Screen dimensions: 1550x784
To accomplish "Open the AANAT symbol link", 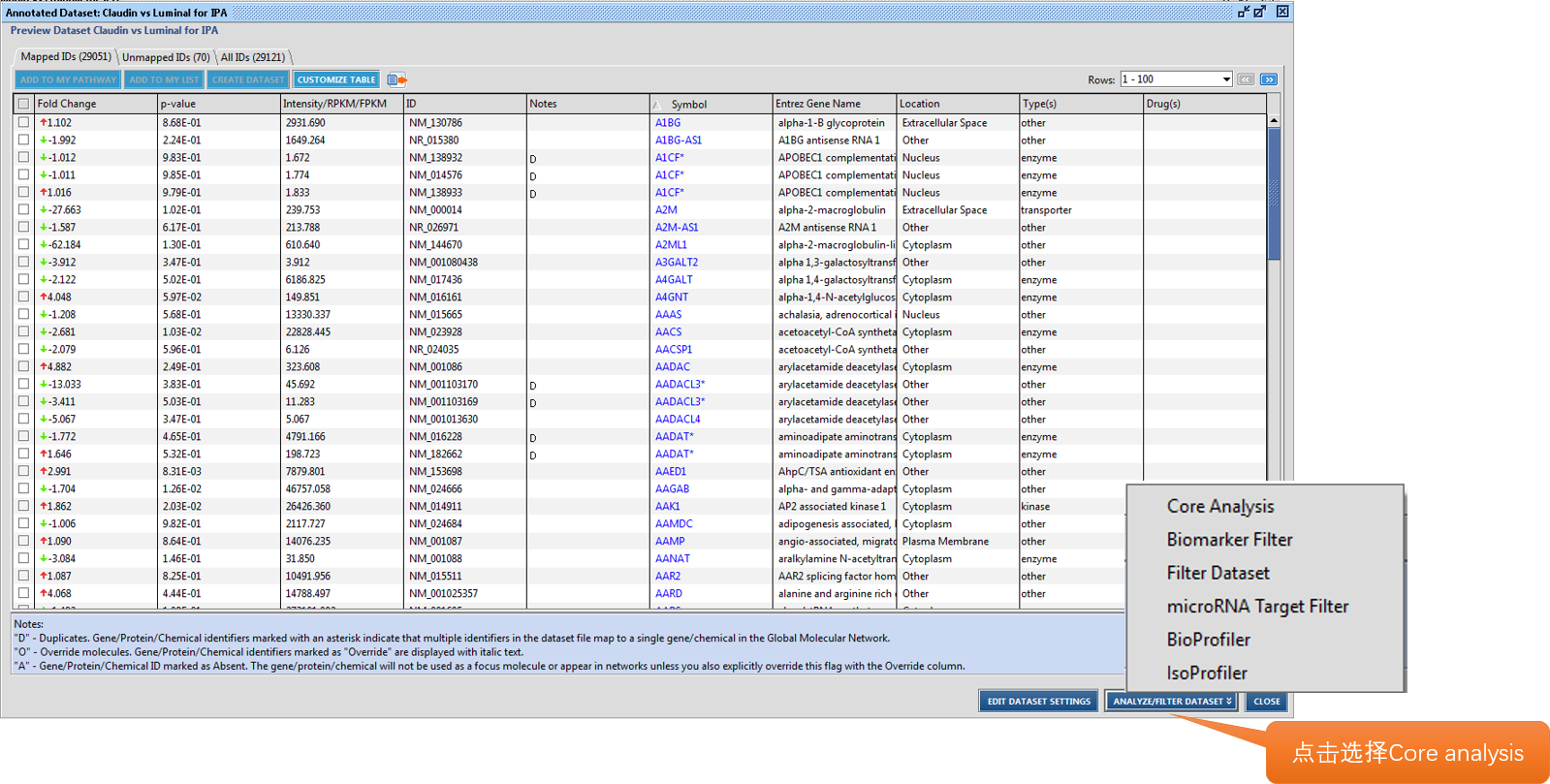I will pos(673,559).
